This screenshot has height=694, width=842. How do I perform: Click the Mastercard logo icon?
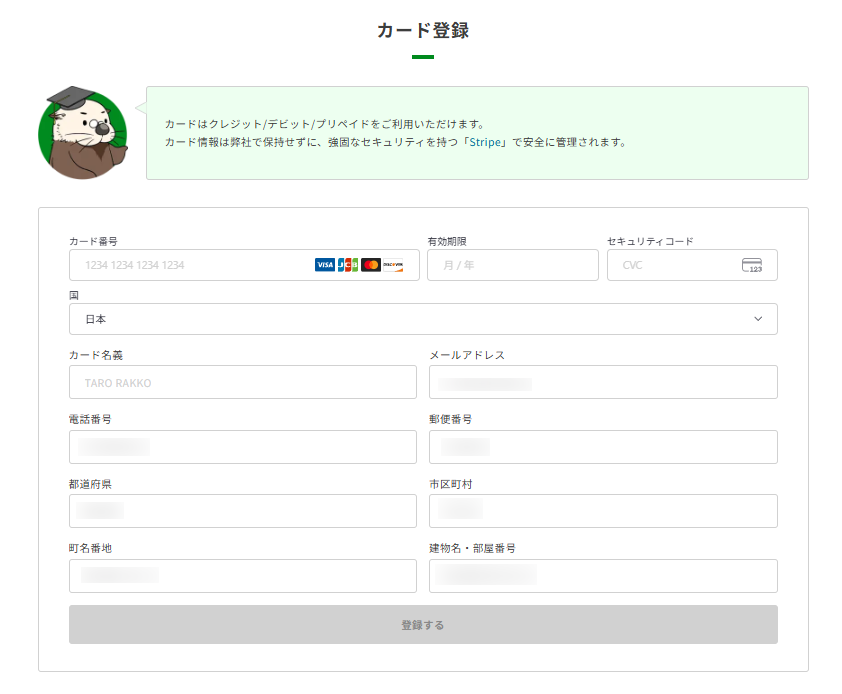pyautogui.click(x=371, y=265)
